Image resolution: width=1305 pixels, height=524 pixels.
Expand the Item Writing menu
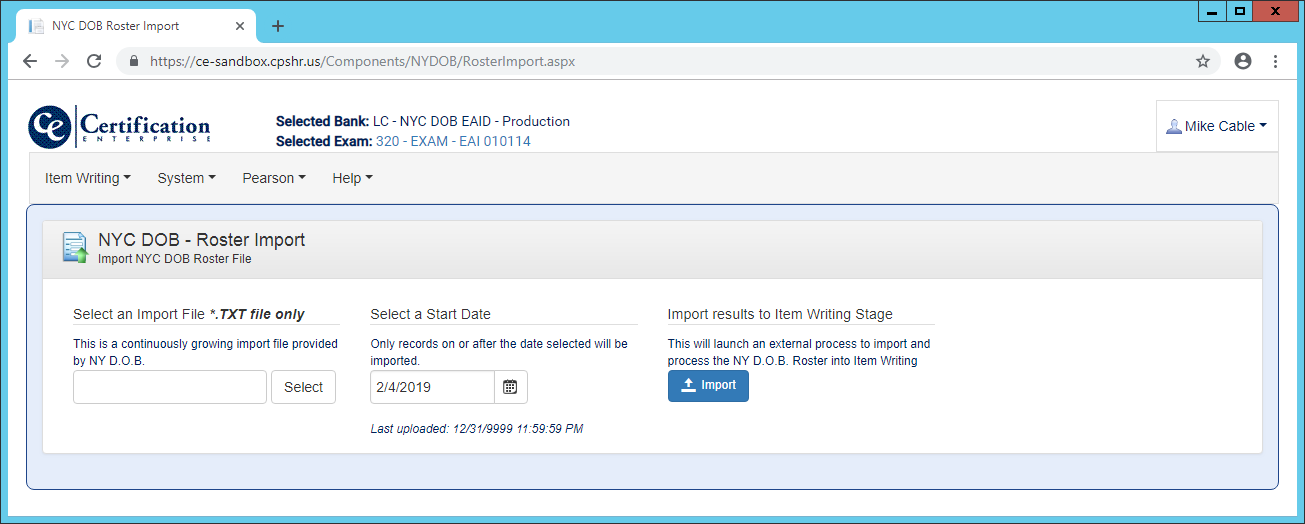pos(88,178)
